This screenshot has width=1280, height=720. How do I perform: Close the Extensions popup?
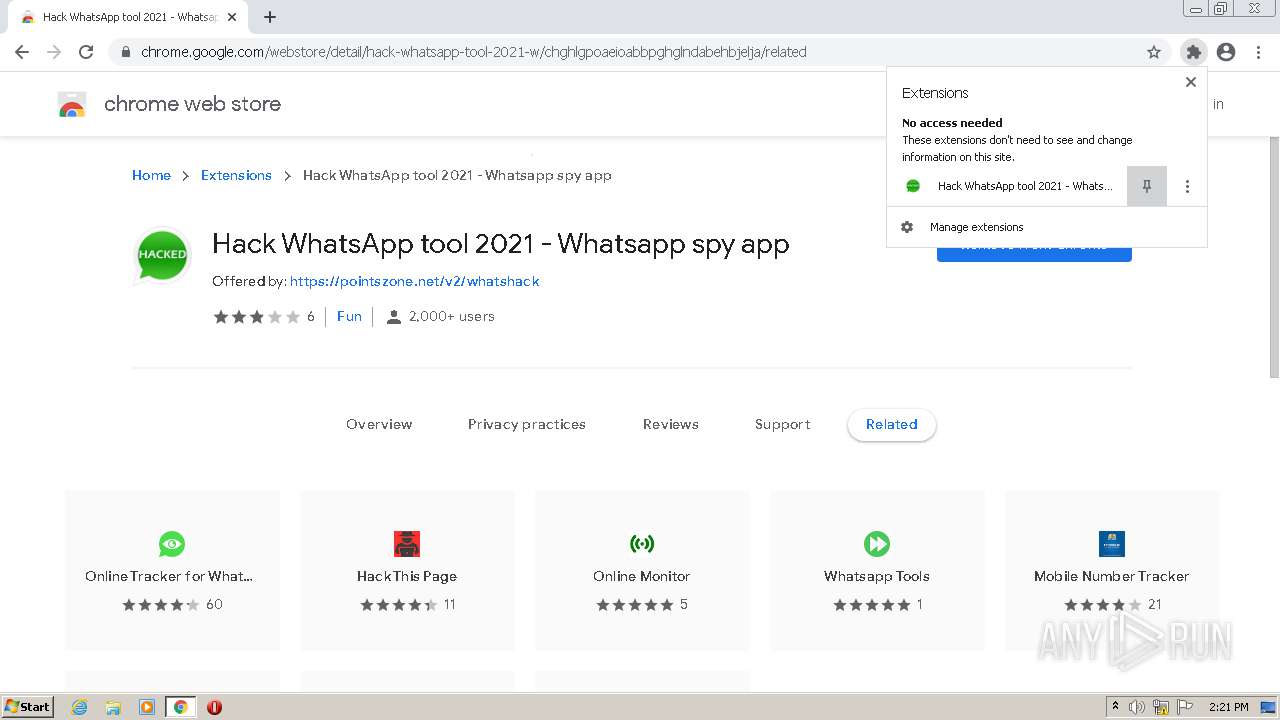tap(1190, 82)
